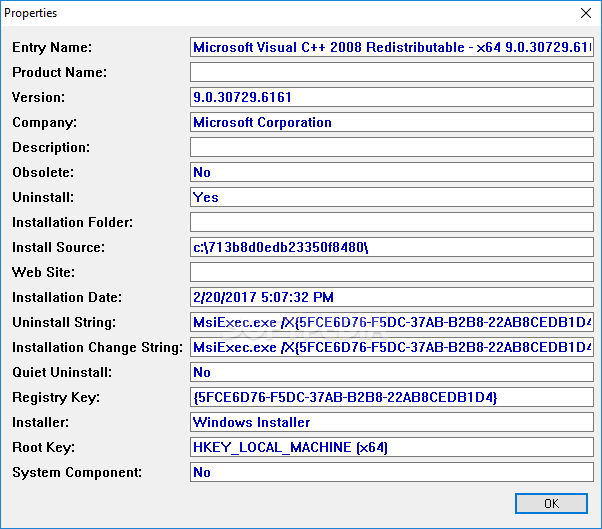Image resolution: width=602 pixels, height=529 pixels.
Task: Close the Properties dialog
Action: point(586,13)
